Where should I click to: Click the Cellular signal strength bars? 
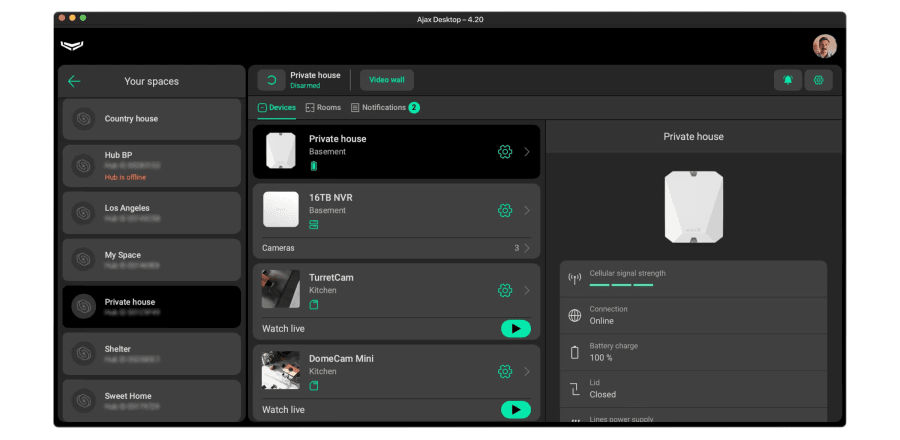(x=621, y=285)
